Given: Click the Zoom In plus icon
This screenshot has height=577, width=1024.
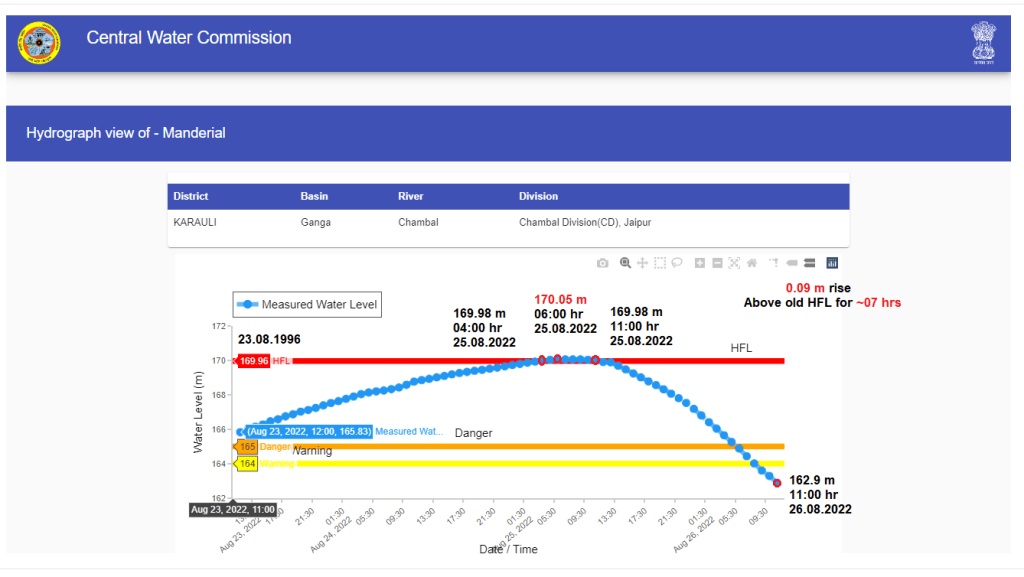Looking at the screenshot, I should (x=700, y=263).
